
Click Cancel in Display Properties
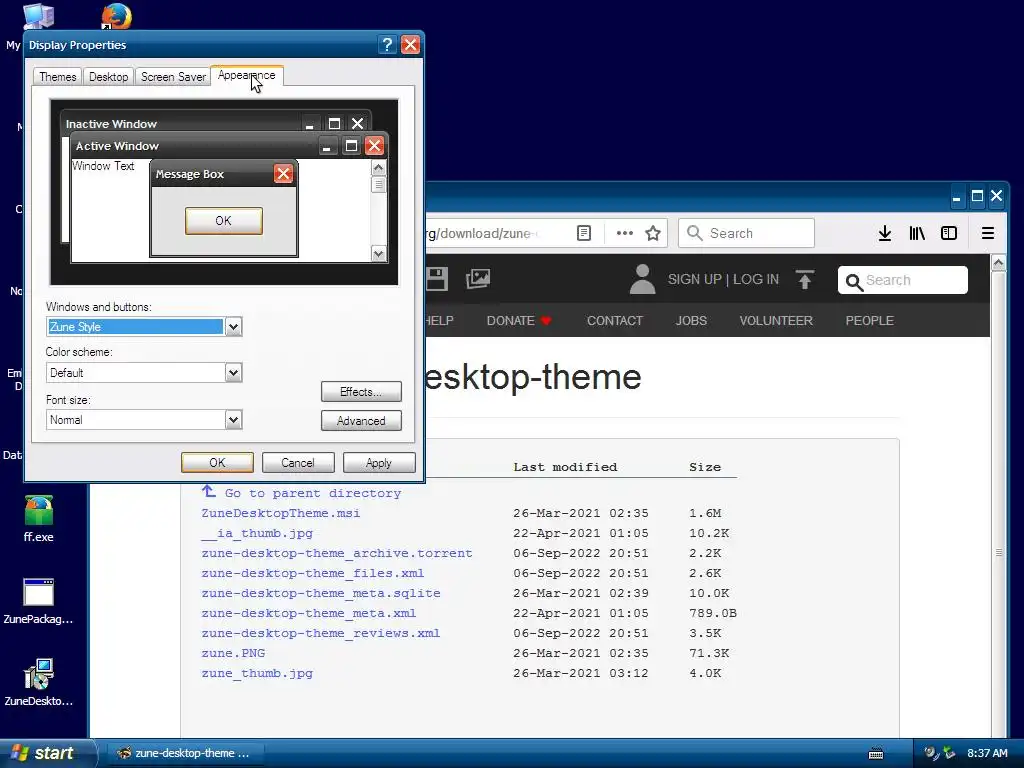[298, 462]
